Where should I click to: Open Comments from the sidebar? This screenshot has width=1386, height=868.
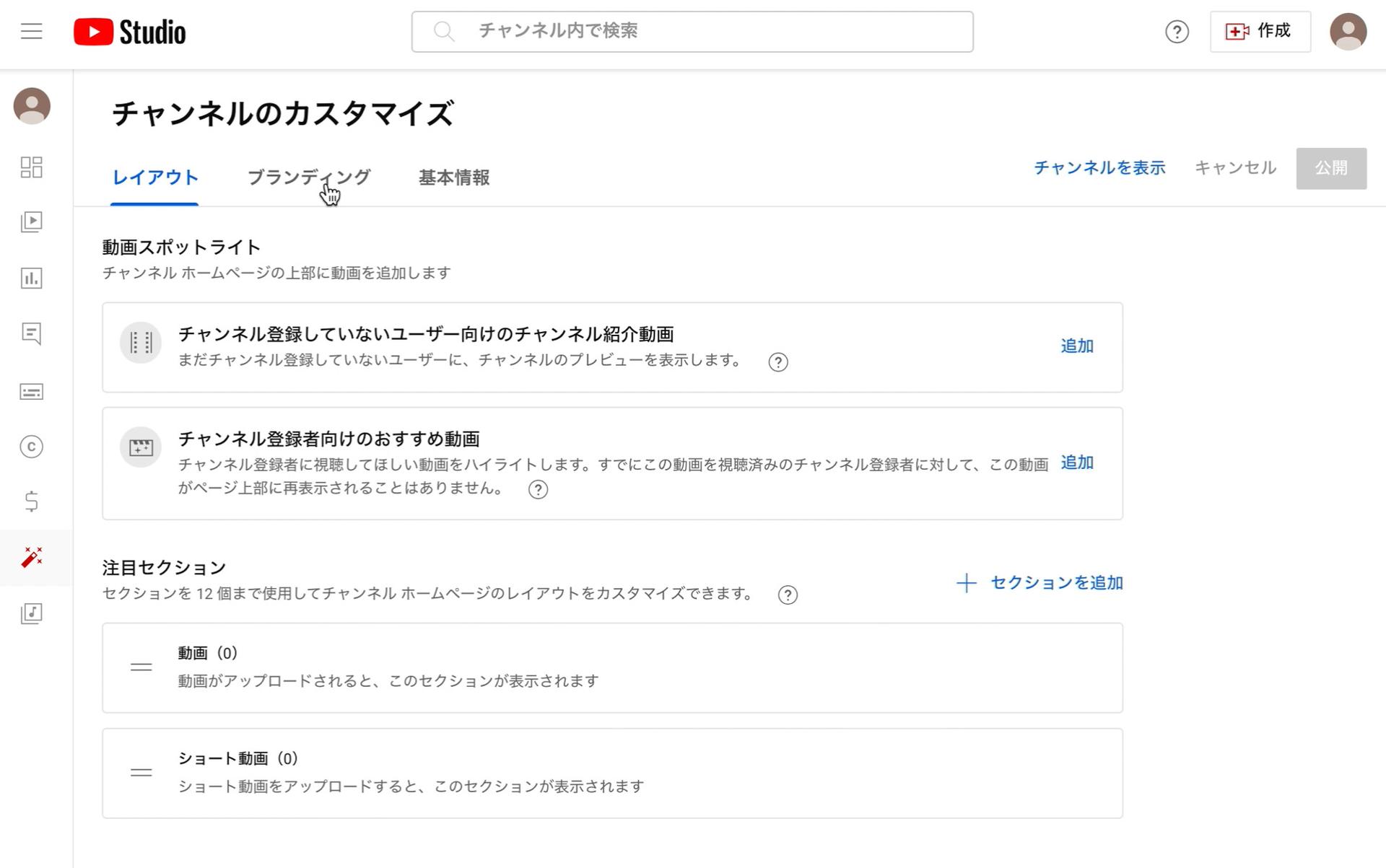[x=31, y=333]
